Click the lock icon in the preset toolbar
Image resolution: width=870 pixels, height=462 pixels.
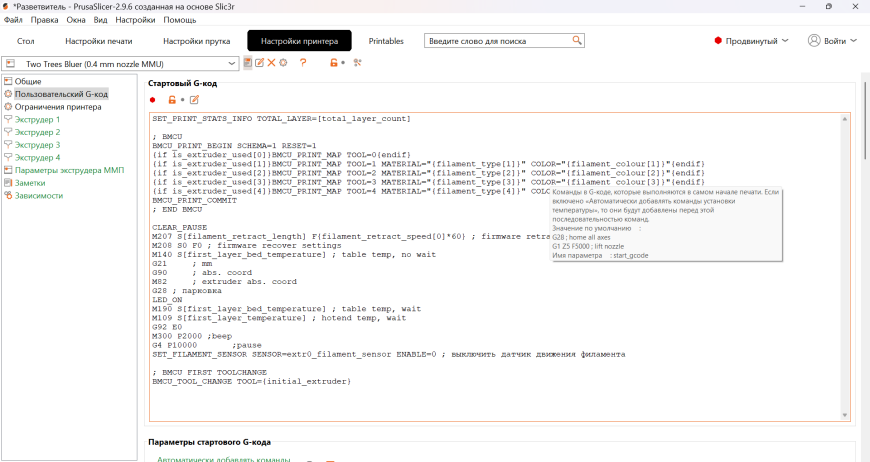[333, 63]
